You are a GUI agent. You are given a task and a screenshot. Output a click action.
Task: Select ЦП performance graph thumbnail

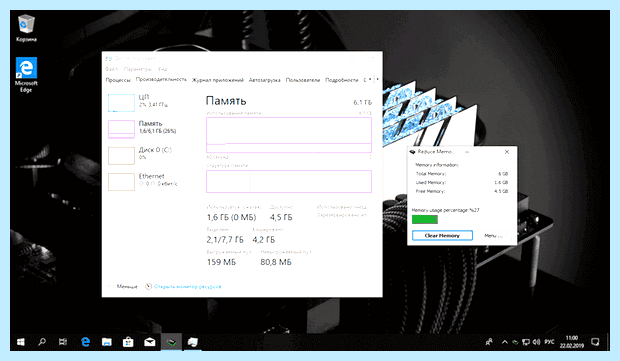click(x=121, y=102)
